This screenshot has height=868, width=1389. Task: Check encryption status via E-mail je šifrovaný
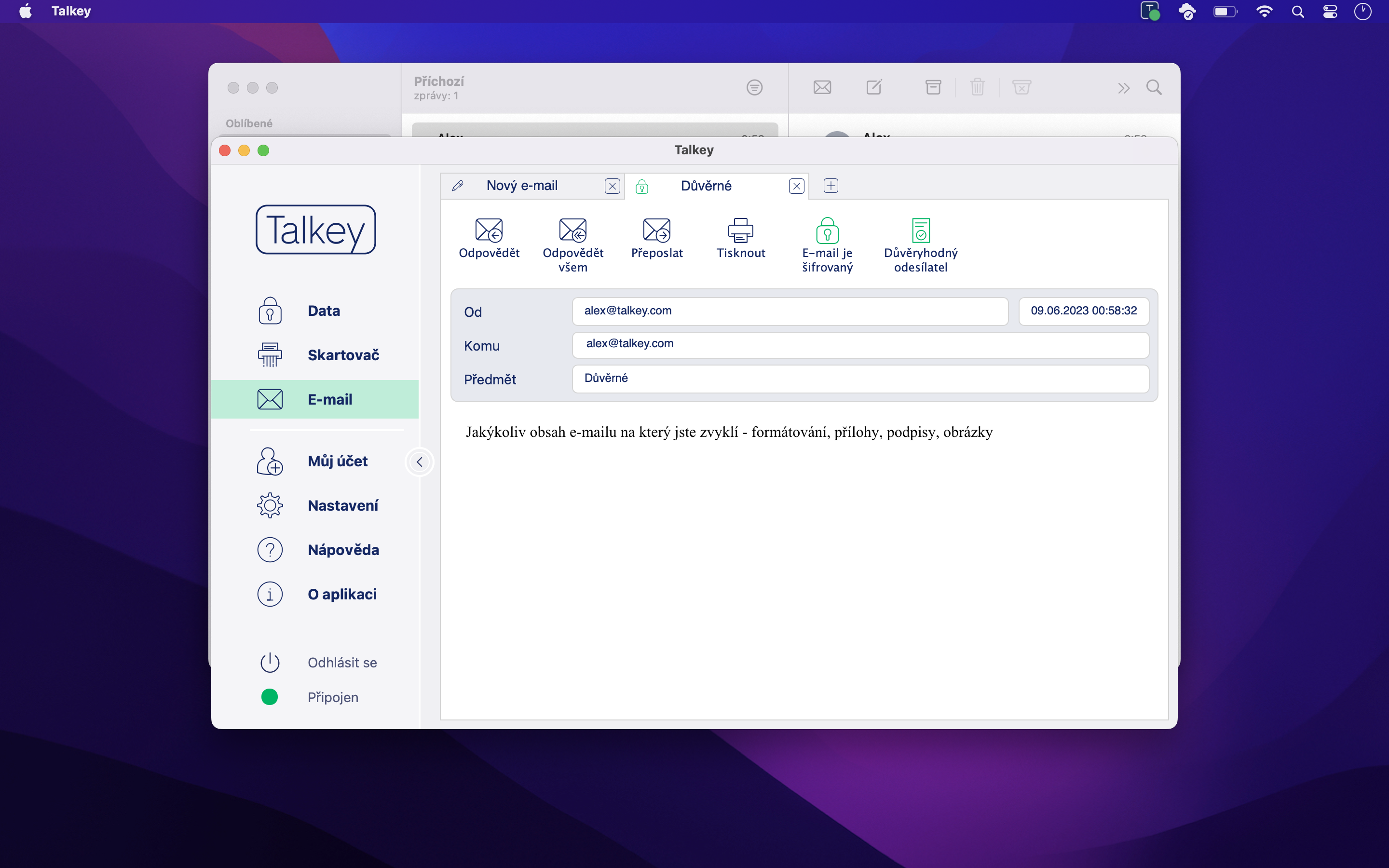[x=827, y=231]
